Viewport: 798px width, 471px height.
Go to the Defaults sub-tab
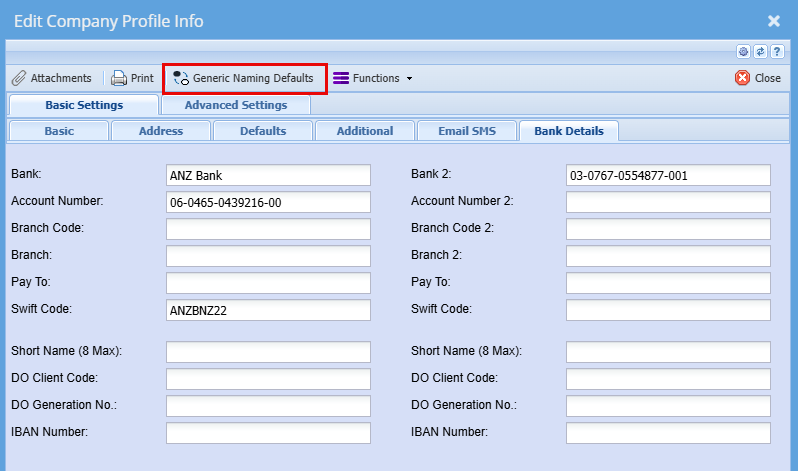coord(263,131)
